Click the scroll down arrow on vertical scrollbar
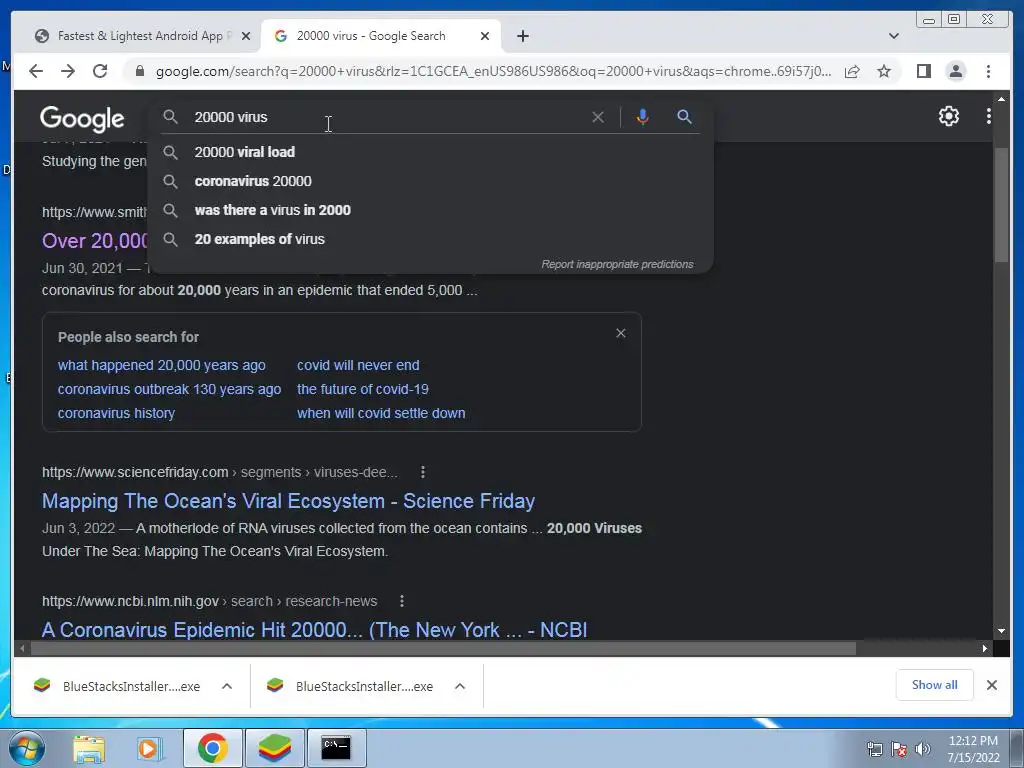The height and width of the screenshot is (768, 1024). (x=1001, y=631)
